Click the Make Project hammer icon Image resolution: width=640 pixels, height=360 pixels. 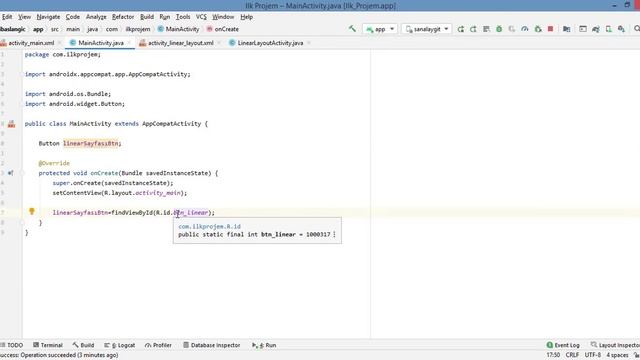pyautogui.click(x=352, y=29)
